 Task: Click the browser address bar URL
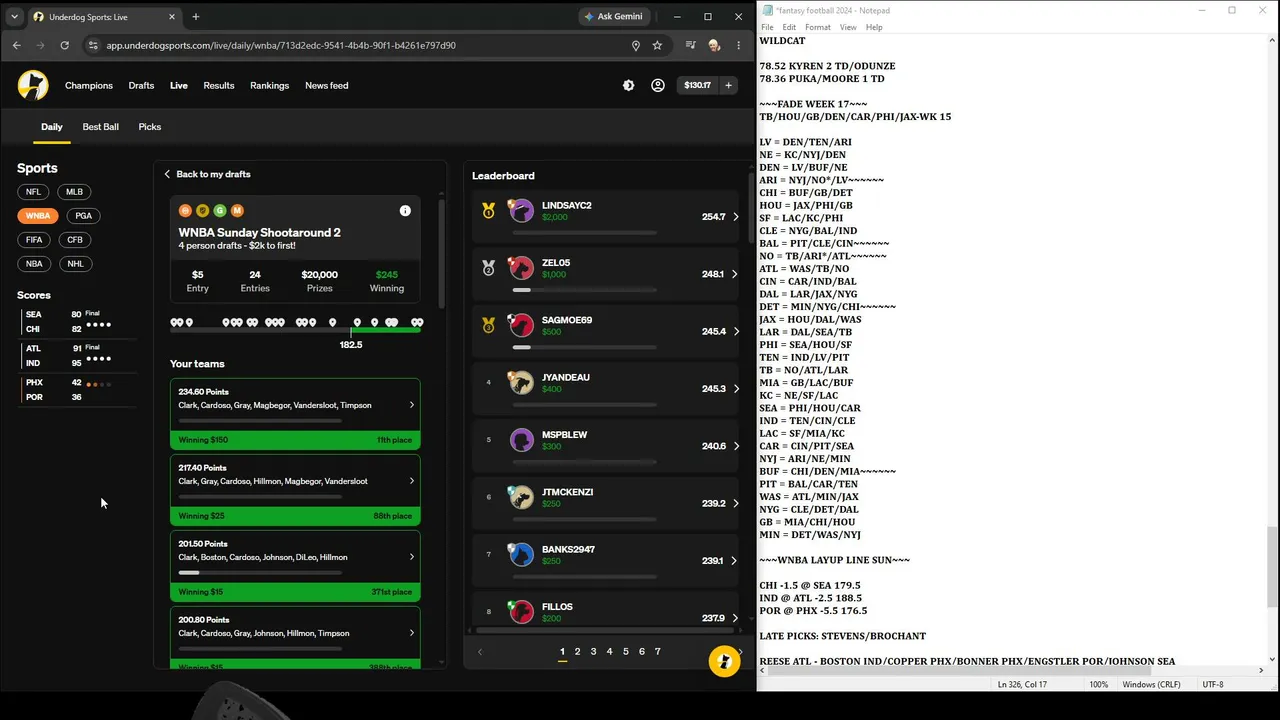(281, 45)
